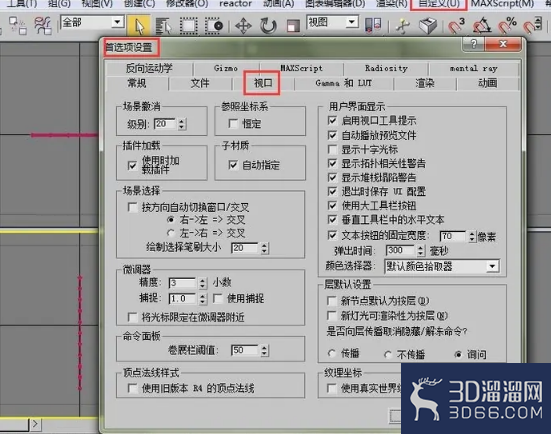Switch to the Radiosity tab
This screenshot has width=551, height=434.
(x=386, y=68)
